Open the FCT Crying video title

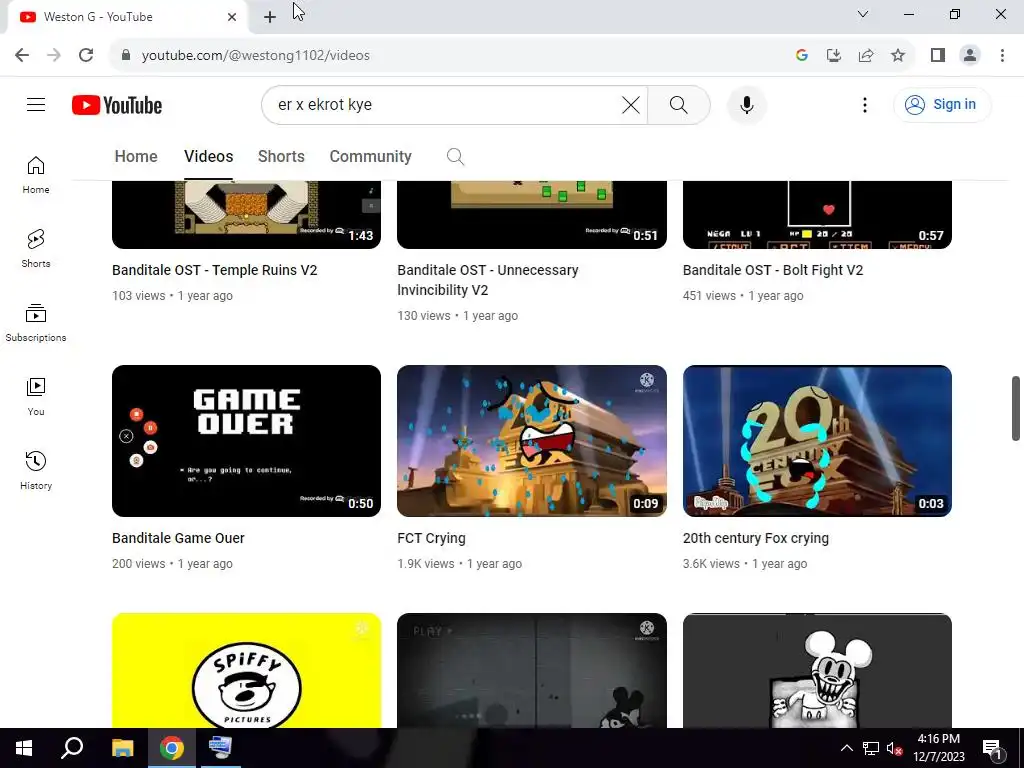pos(431,538)
